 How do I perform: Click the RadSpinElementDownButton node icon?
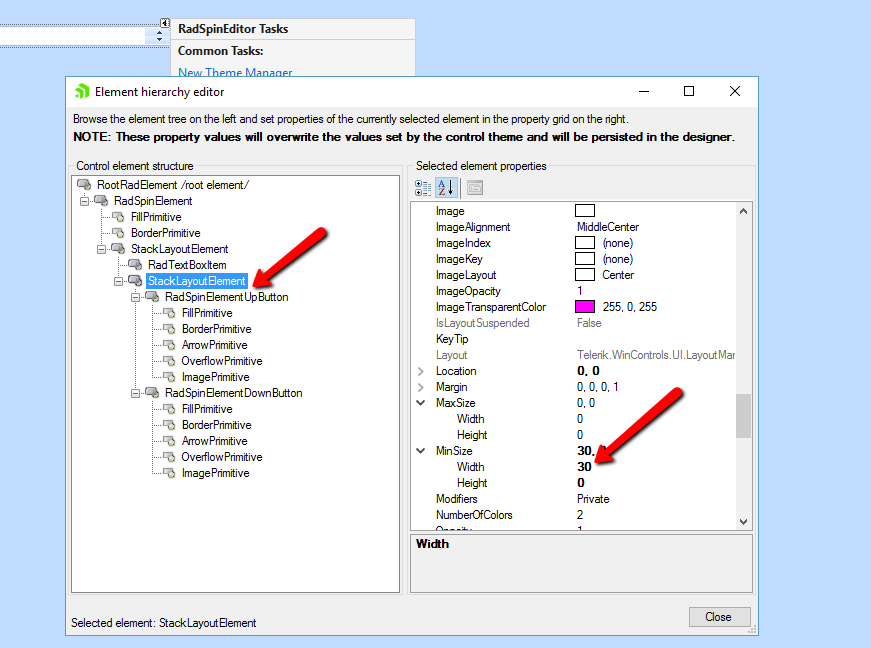[x=152, y=393]
